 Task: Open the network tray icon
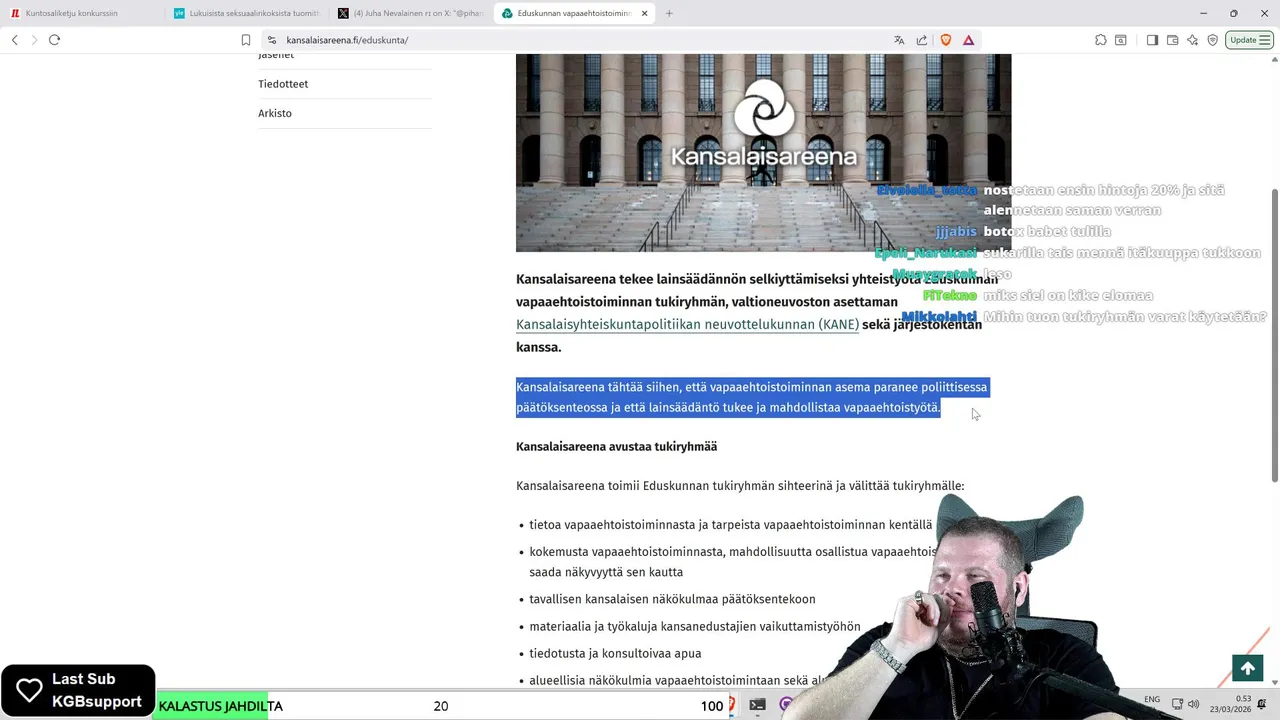pos(1177,704)
